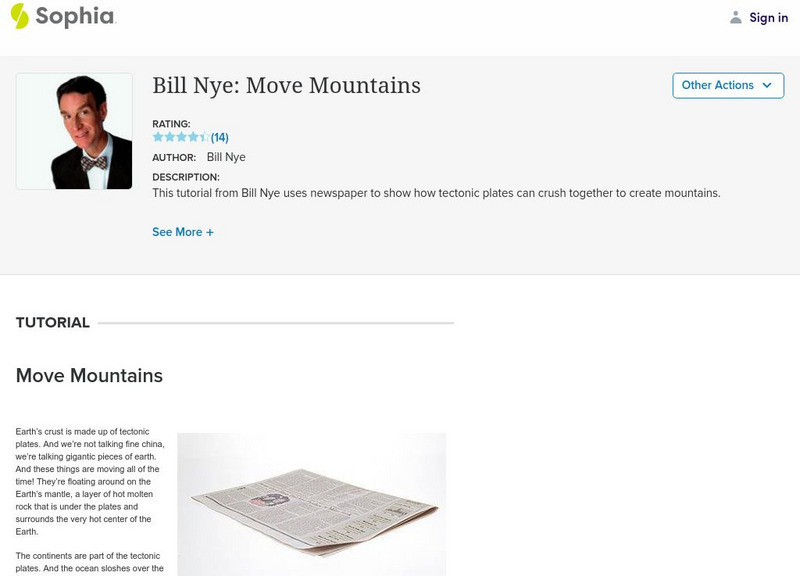
Task: Click the Bill Nye portrait thumbnail
Action: pyautogui.click(x=74, y=131)
